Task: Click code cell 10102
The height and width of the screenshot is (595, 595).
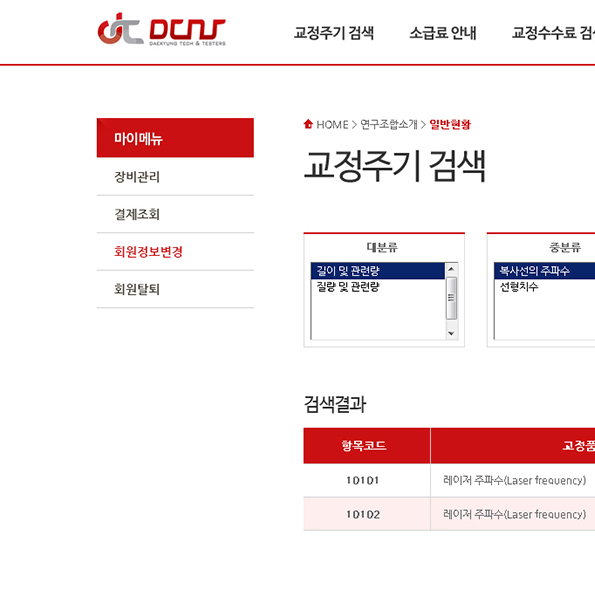Action: click(363, 515)
